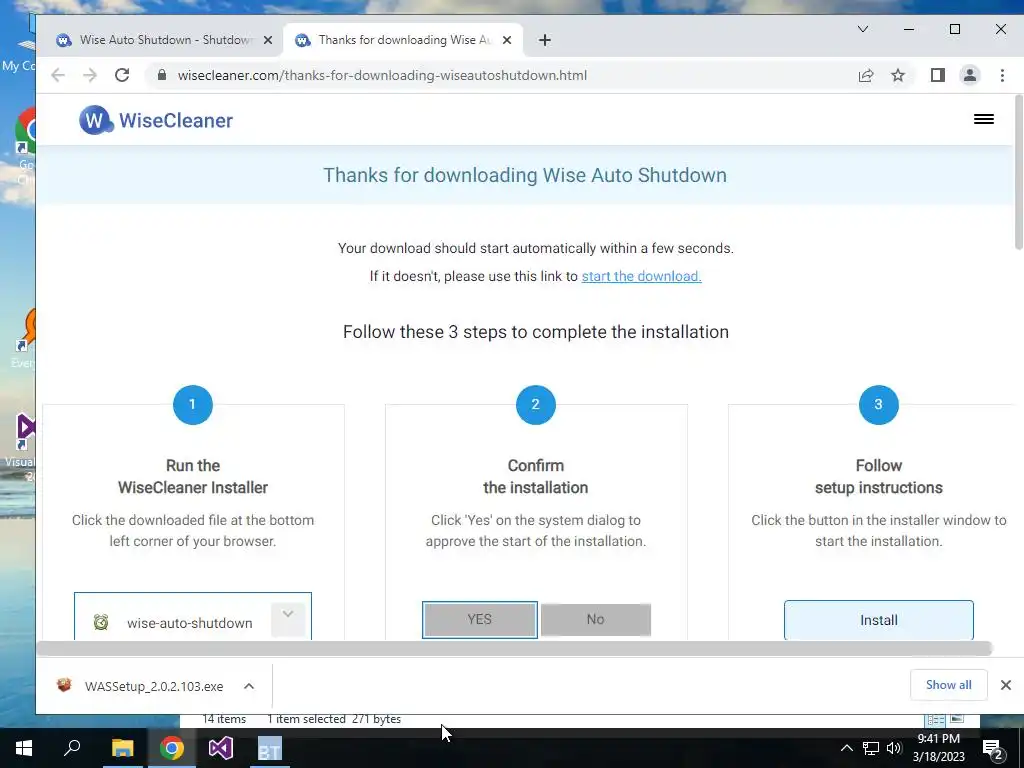This screenshot has height=768, width=1024.
Task: Select the Thanks for downloading tab
Action: coord(403,40)
